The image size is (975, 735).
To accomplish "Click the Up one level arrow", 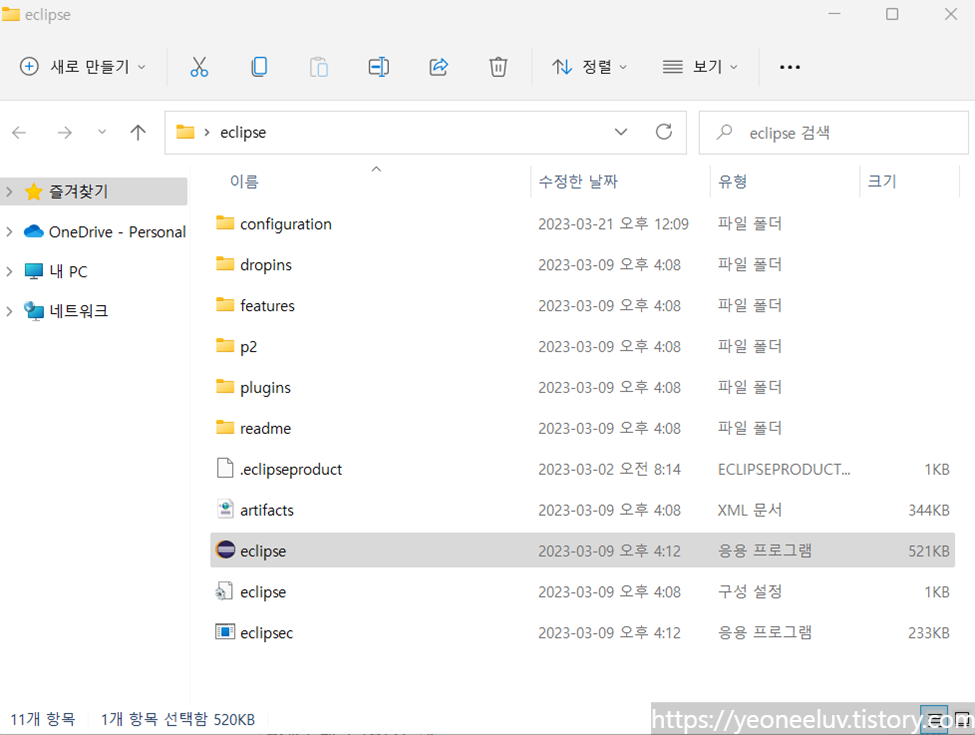I will 138,132.
